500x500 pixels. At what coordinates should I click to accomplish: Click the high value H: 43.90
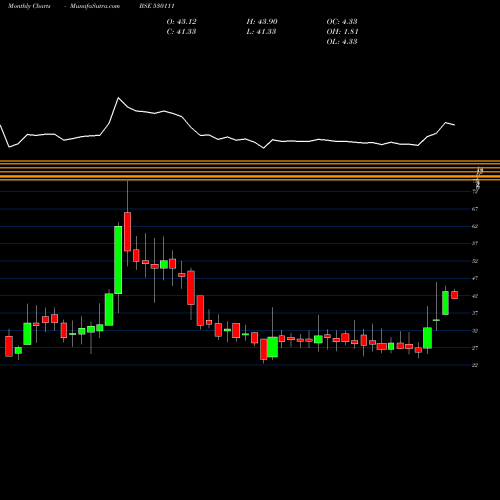[262, 22]
